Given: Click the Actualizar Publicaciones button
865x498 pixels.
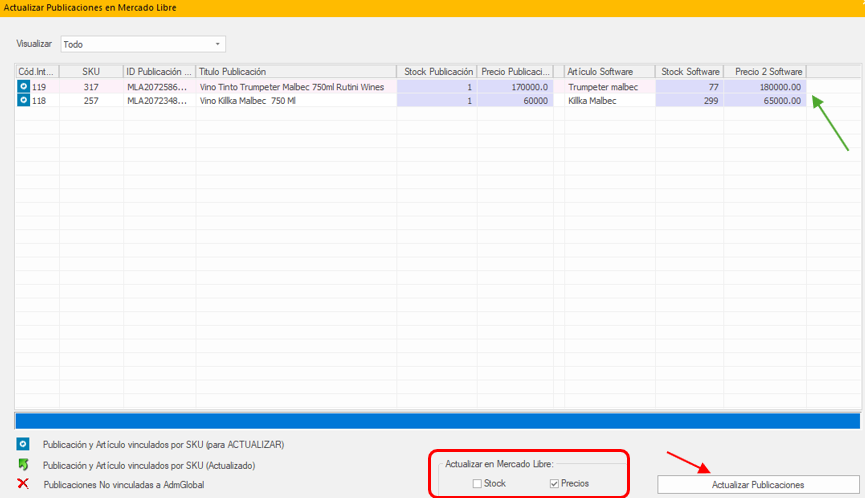Looking at the screenshot, I should [x=758, y=485].
